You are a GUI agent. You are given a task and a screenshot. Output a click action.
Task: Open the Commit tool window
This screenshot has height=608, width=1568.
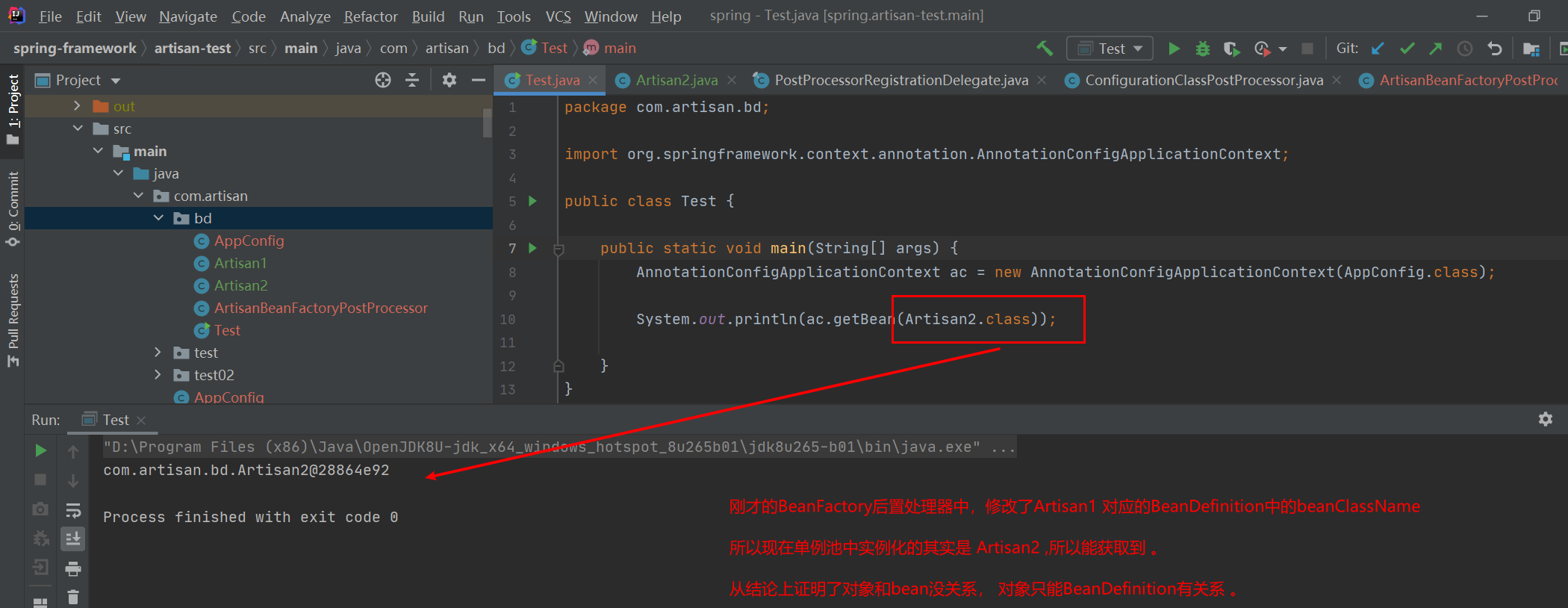[13, 208]
